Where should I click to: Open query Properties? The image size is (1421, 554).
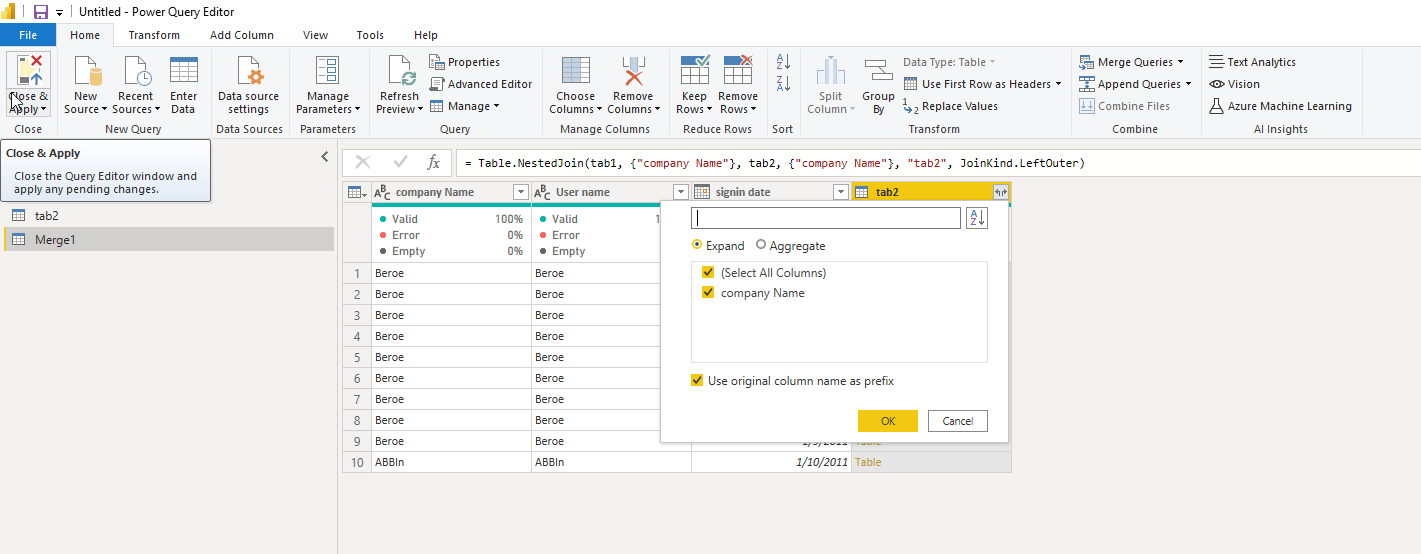(x=465, y=62)
